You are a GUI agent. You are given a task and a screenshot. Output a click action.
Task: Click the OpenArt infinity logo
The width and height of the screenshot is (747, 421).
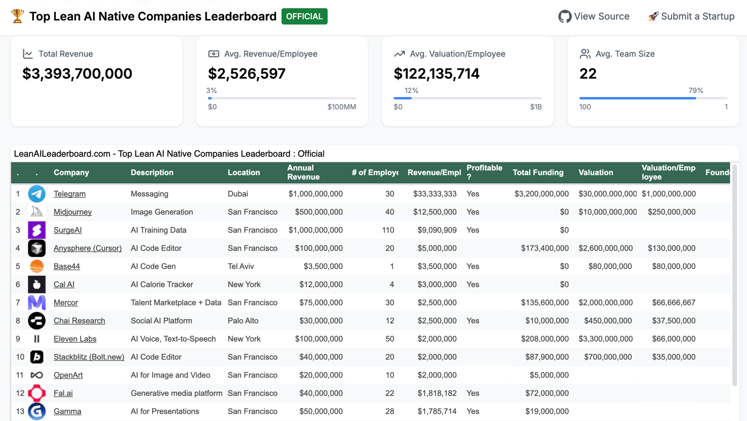(x=37, y=375)
